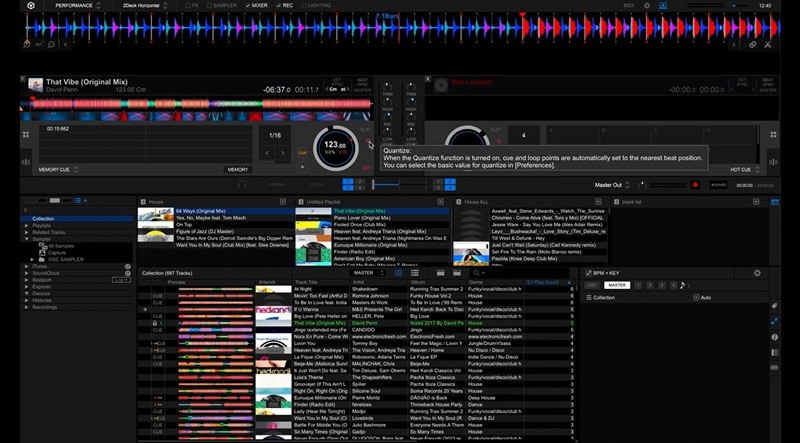Enable the FX checkbox
This screenshot has height=443, width=800.
[188, 6]
